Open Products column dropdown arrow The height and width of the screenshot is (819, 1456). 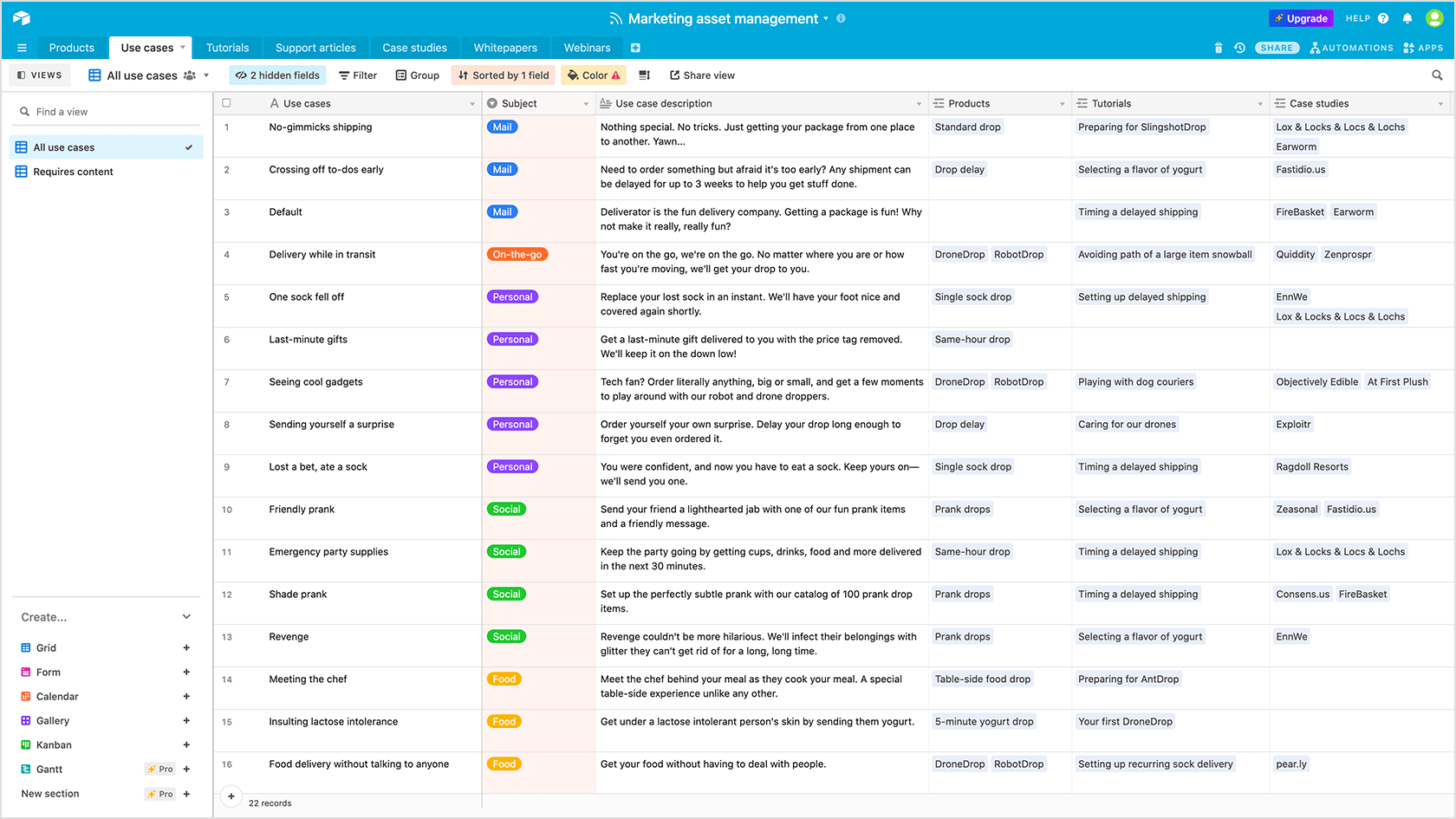(x=1063, y=104)
